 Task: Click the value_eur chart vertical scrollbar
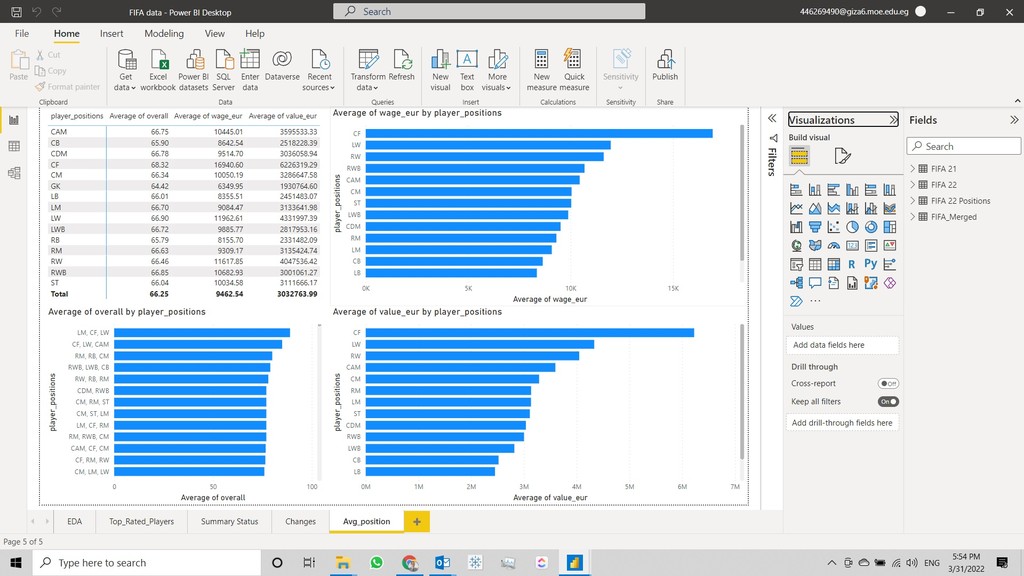click(x=742, y=391)
